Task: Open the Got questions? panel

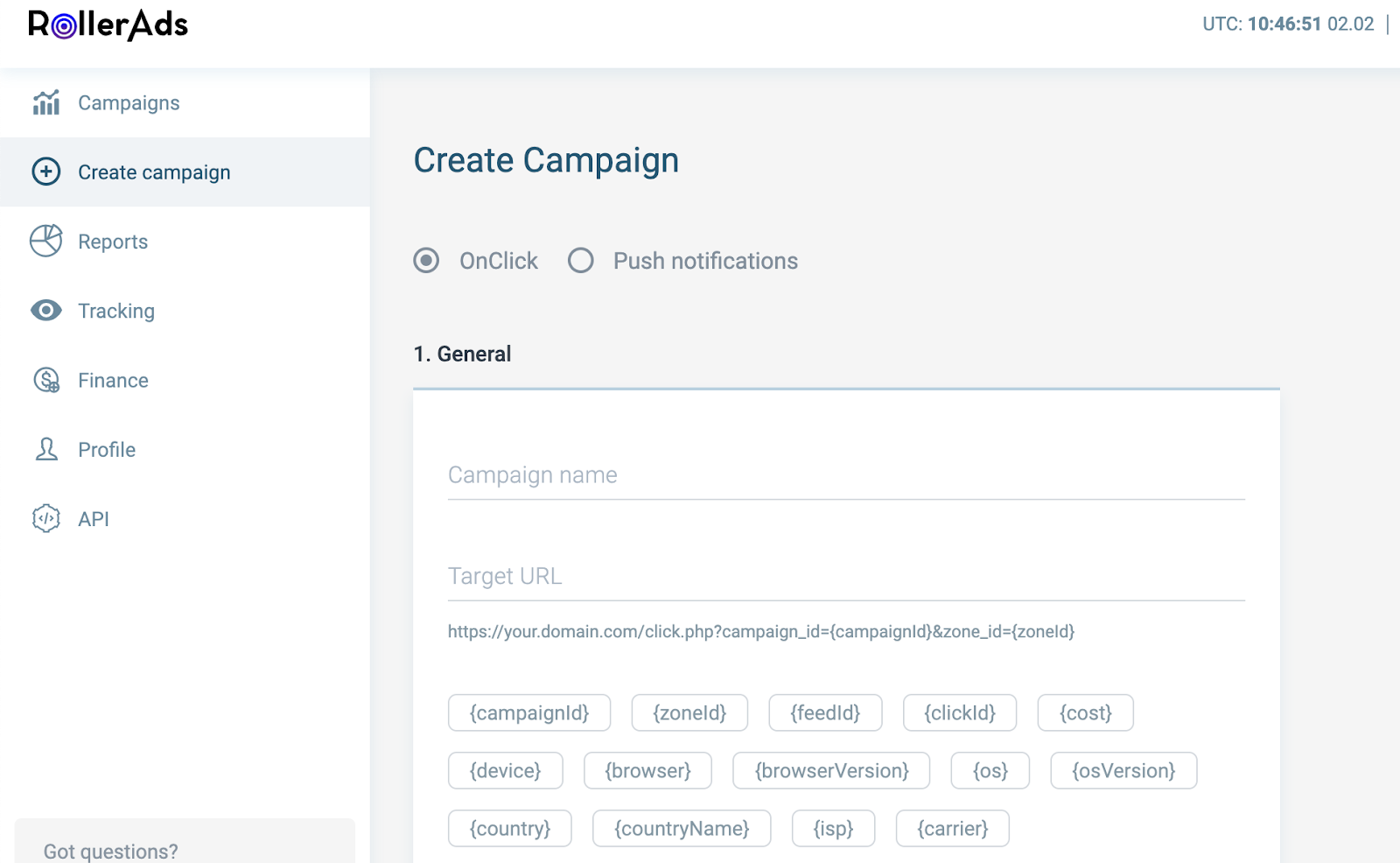Action: coord(111,851)
